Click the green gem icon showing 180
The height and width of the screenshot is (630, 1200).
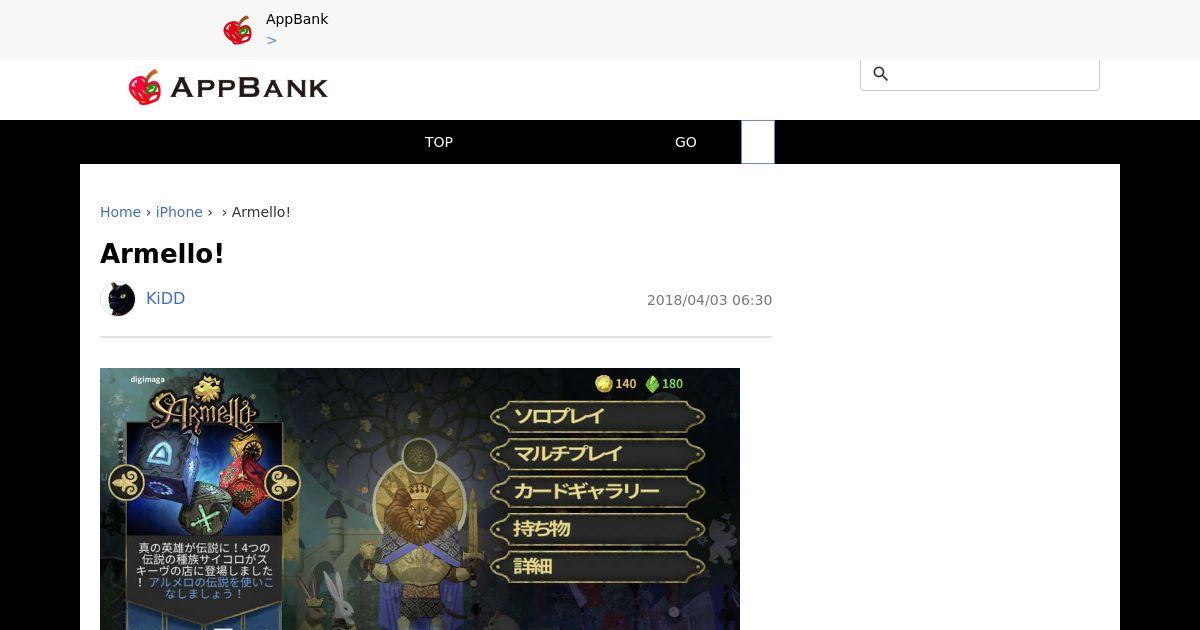tap(652, 383)
